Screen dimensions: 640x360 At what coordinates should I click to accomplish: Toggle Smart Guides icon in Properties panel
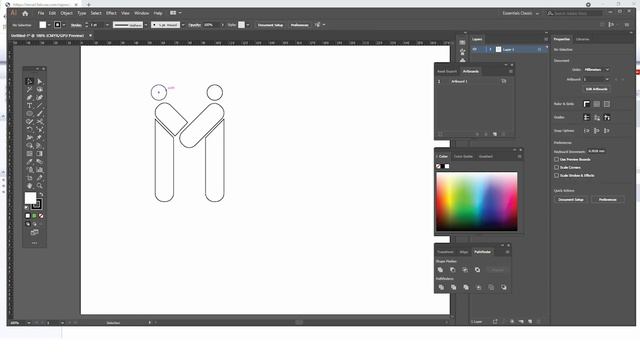point(607,118)
